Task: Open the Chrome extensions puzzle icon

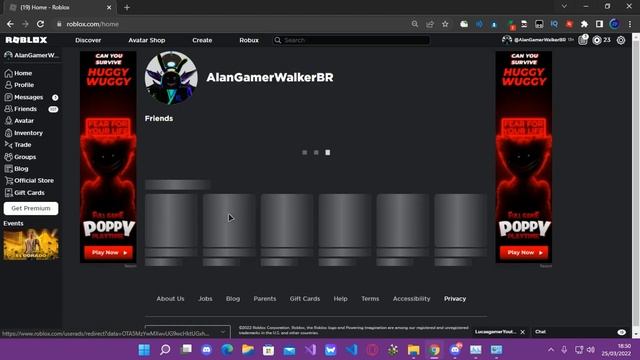Action: (x=584, y=24)
